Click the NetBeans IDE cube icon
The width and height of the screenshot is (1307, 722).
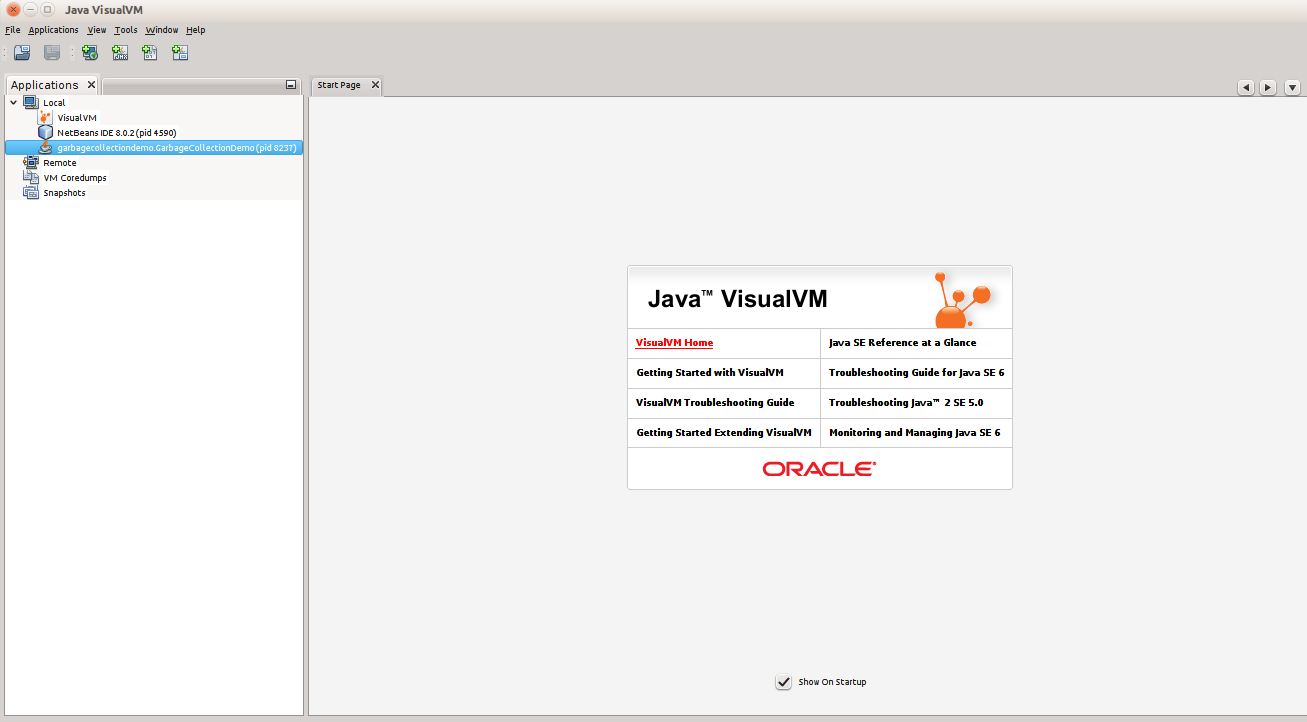[x=45, y=132]
